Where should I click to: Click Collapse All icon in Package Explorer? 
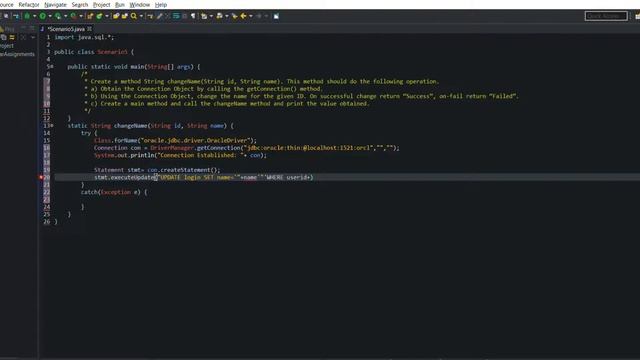[4, 37]
